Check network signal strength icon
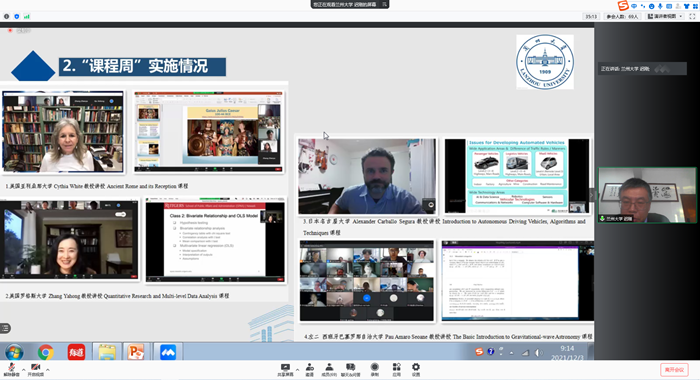 click(27, 17)
